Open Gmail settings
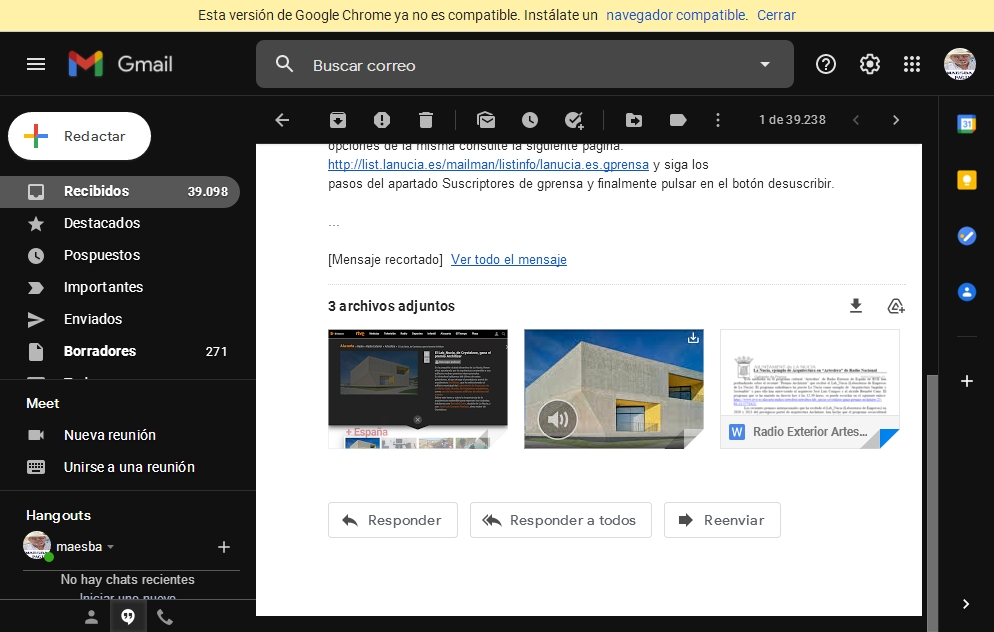Screen dimensions: 994x632 [x=869, y=64]
